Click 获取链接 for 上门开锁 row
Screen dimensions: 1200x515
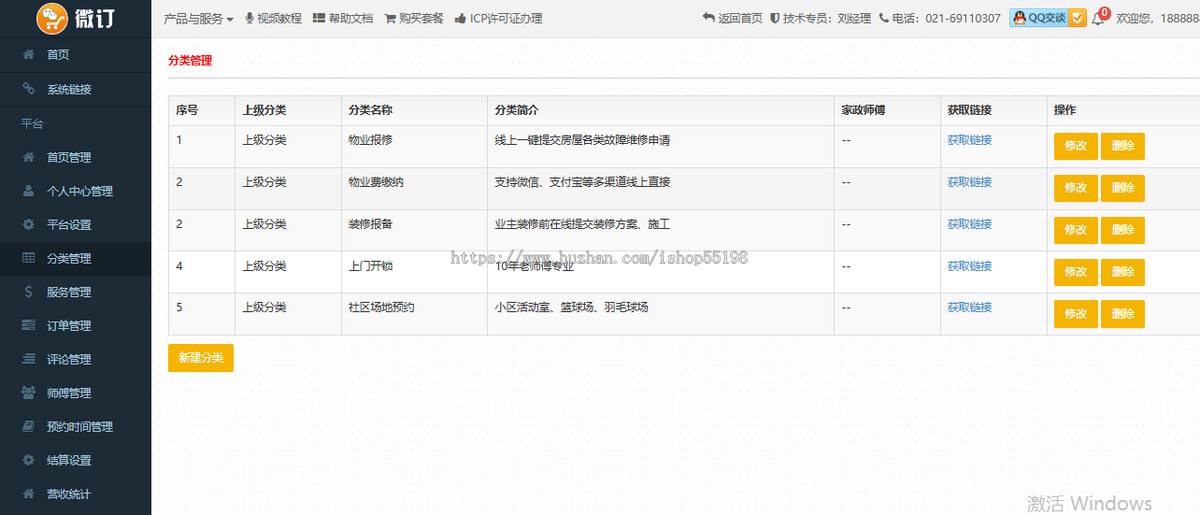(x=970, y=266)
